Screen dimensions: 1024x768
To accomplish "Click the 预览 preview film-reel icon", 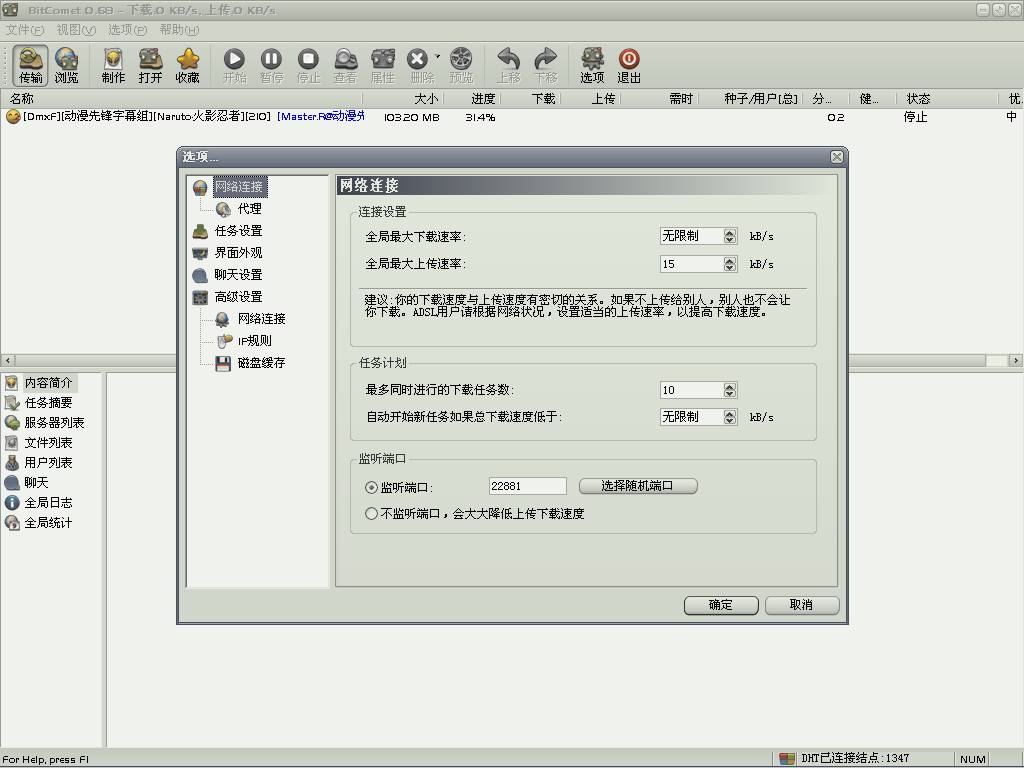I will pos(461,65).
